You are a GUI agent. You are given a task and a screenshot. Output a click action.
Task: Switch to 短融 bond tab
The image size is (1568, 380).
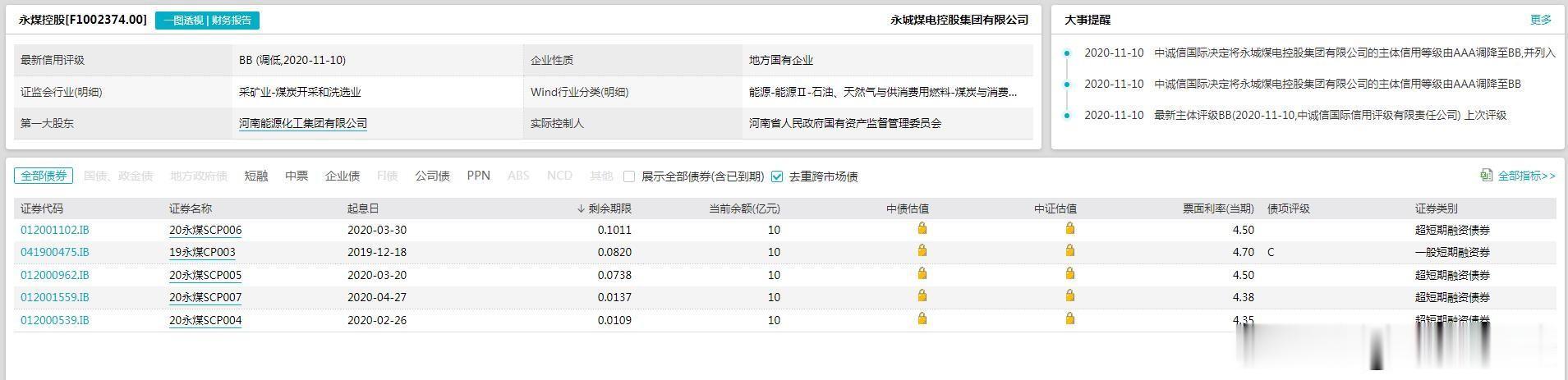(x=256, y=176)
